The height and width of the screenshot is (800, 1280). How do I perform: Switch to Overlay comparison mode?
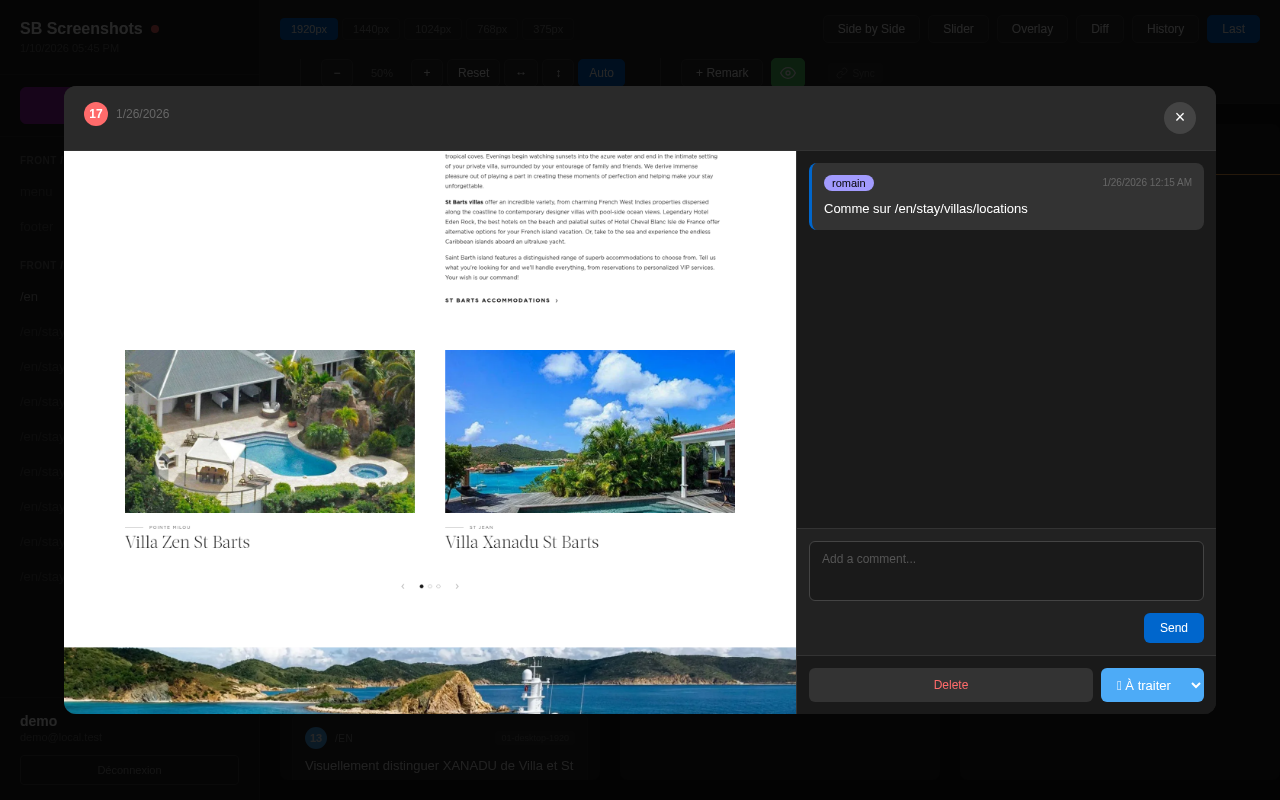pyautogui.click(x=1032, y=29)
